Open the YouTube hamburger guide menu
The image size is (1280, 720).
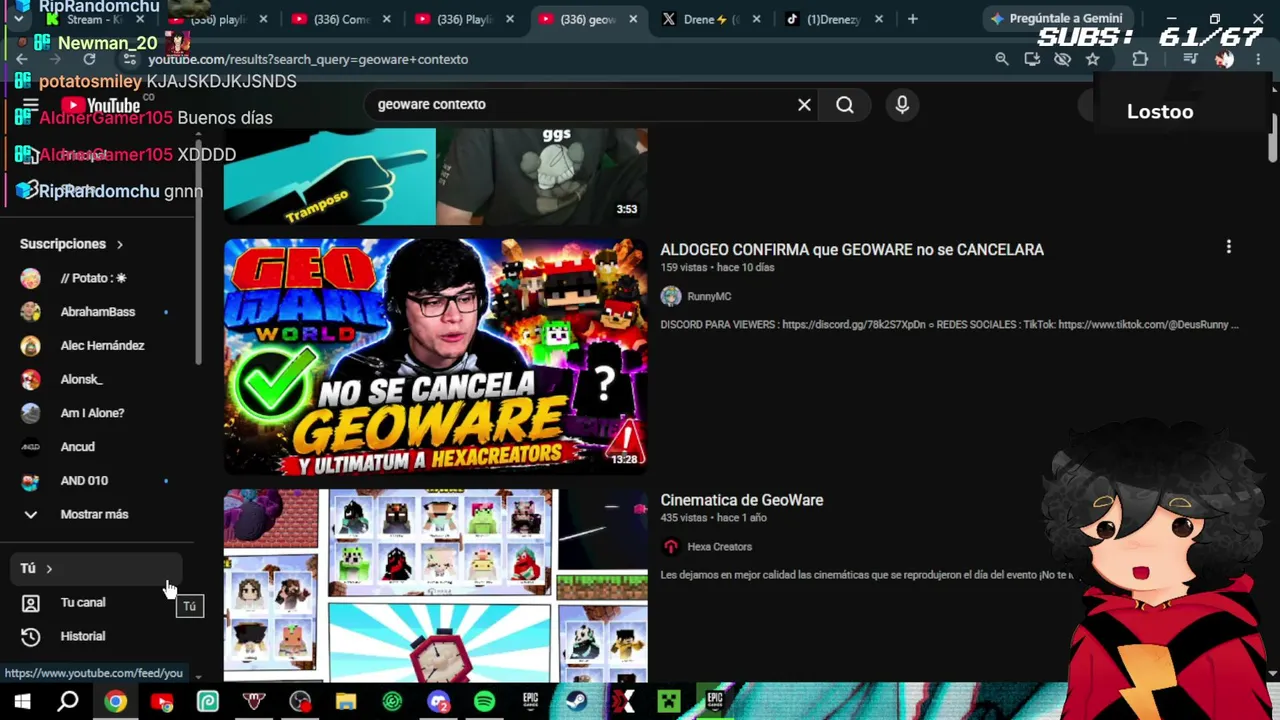(x=30, y=105)
